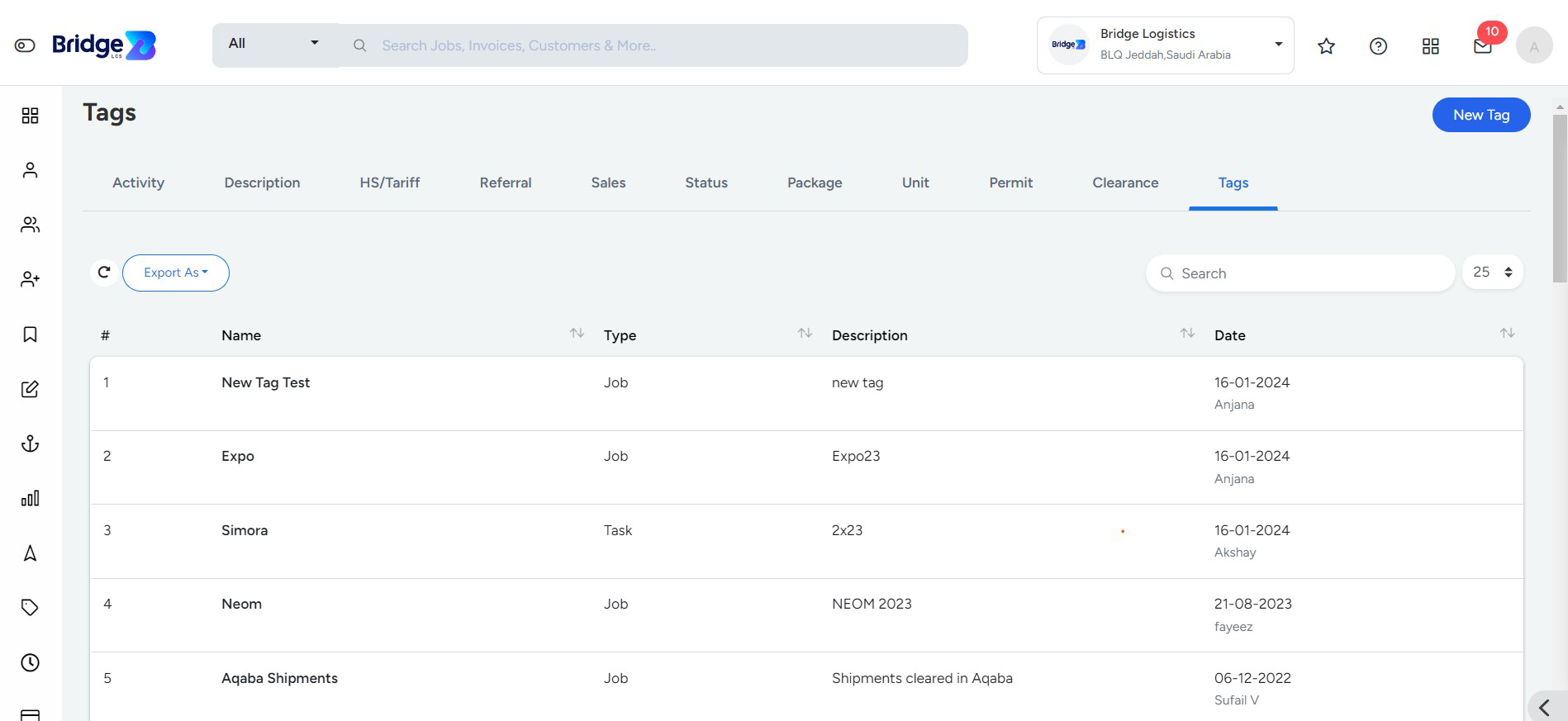This screenshot has width=1568, height=721.
Task: Switch to the Description tab
Action: (x=262, y=183)
